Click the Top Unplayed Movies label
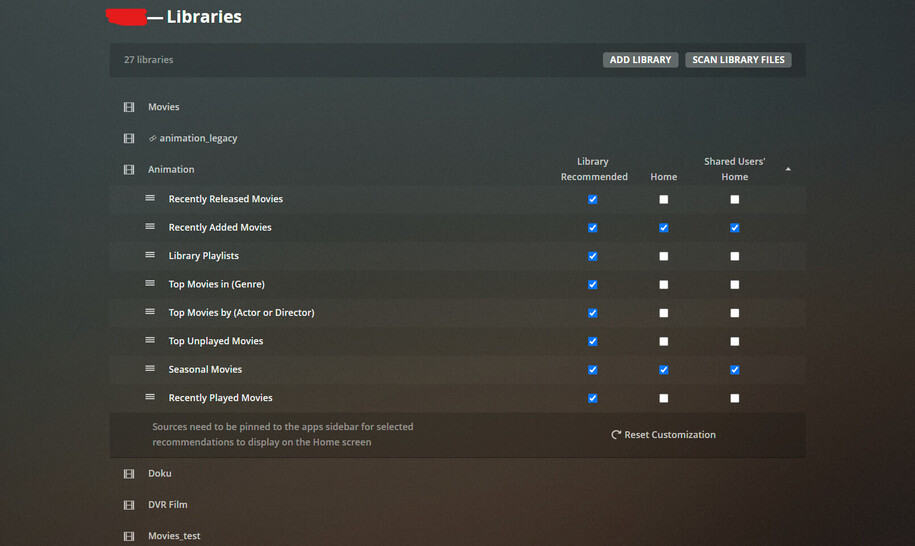915x546 pixels. pyautogui.click(x=216, y=341)
